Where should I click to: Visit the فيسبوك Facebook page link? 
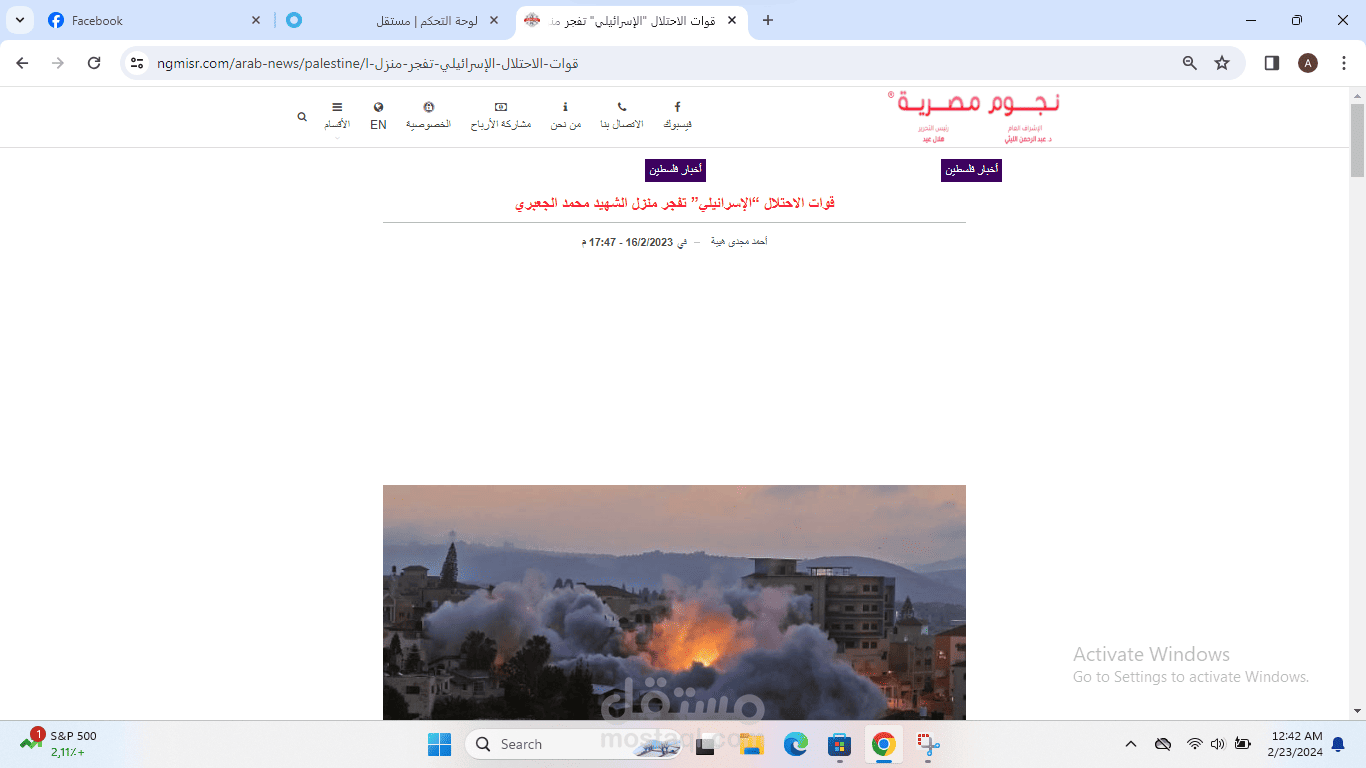(677, 115)
